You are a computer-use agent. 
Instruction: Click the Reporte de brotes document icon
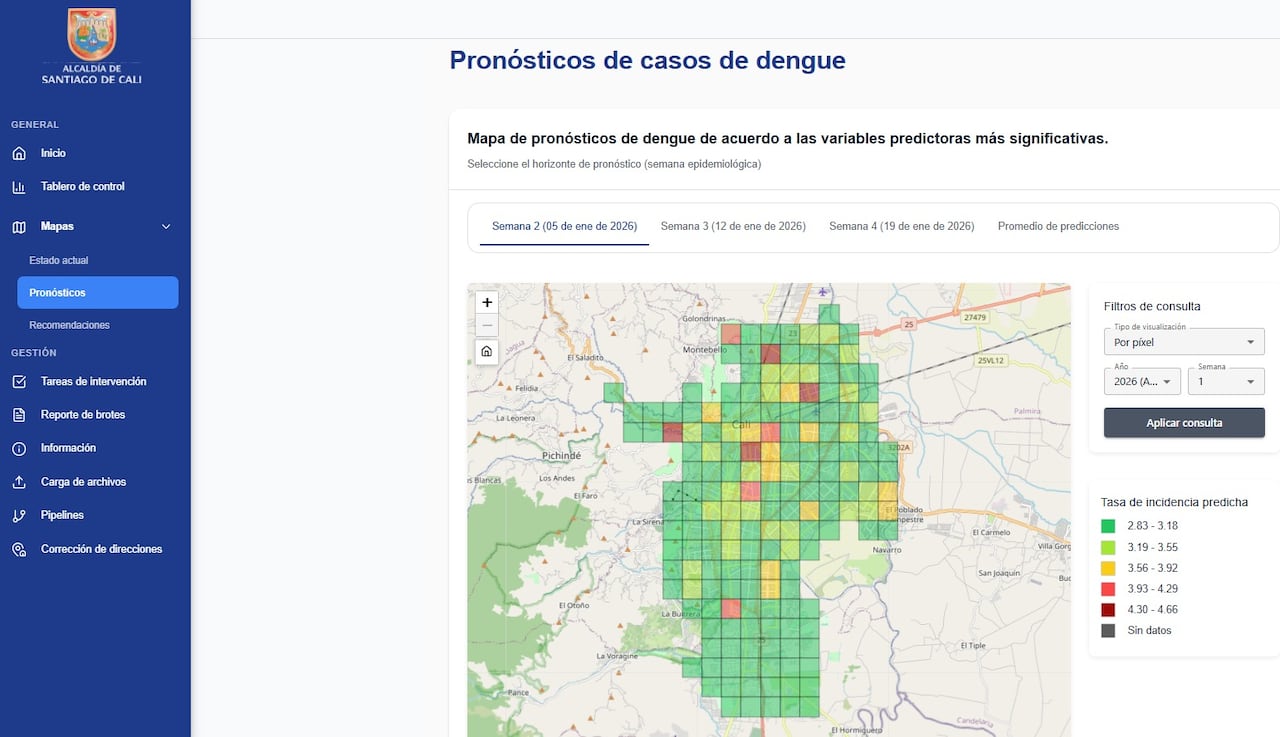pos(19,415)
